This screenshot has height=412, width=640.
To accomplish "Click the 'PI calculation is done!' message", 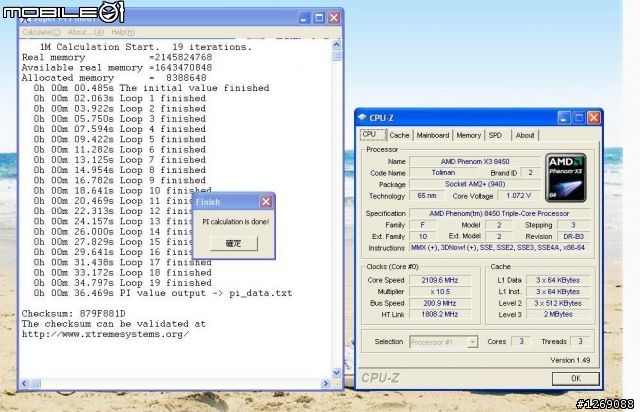I will 236,222.
